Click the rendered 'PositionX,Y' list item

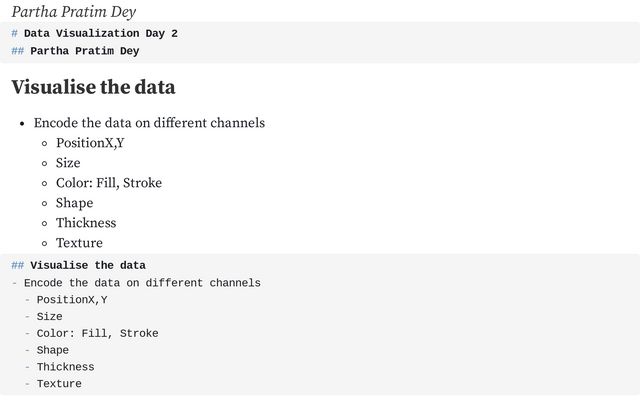90,143
